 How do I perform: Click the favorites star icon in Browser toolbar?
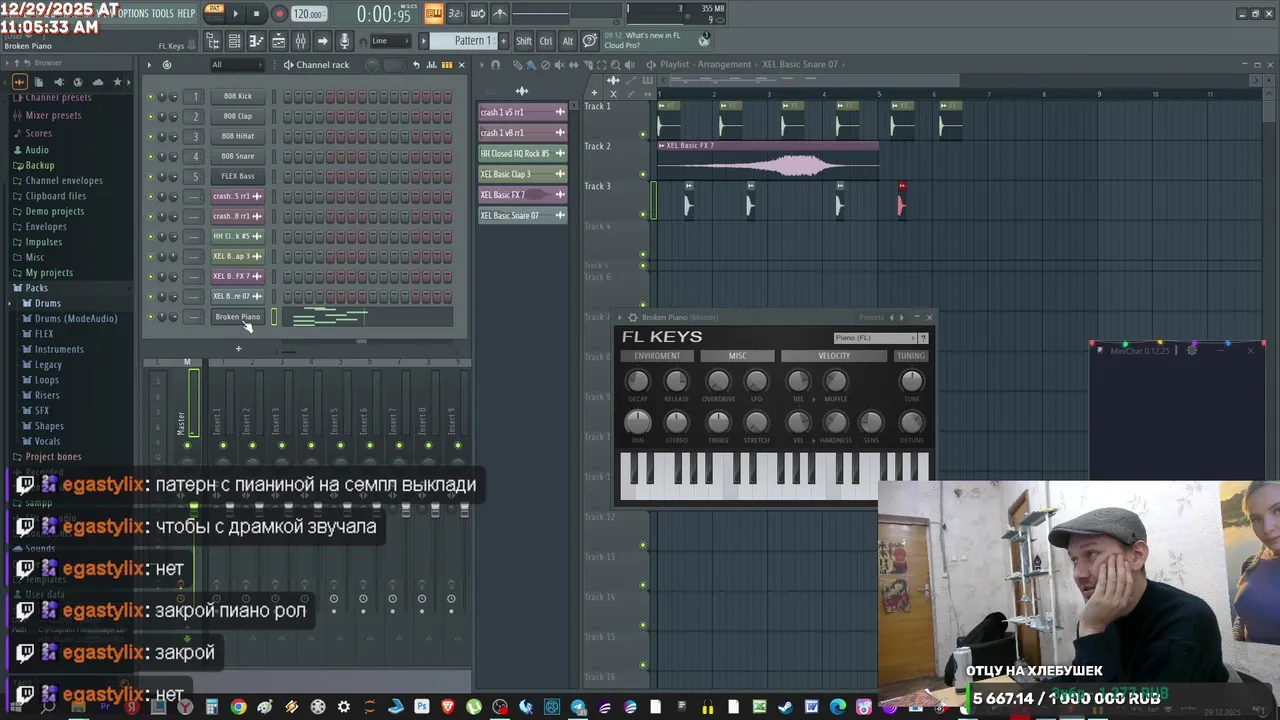tap(117, 82)
